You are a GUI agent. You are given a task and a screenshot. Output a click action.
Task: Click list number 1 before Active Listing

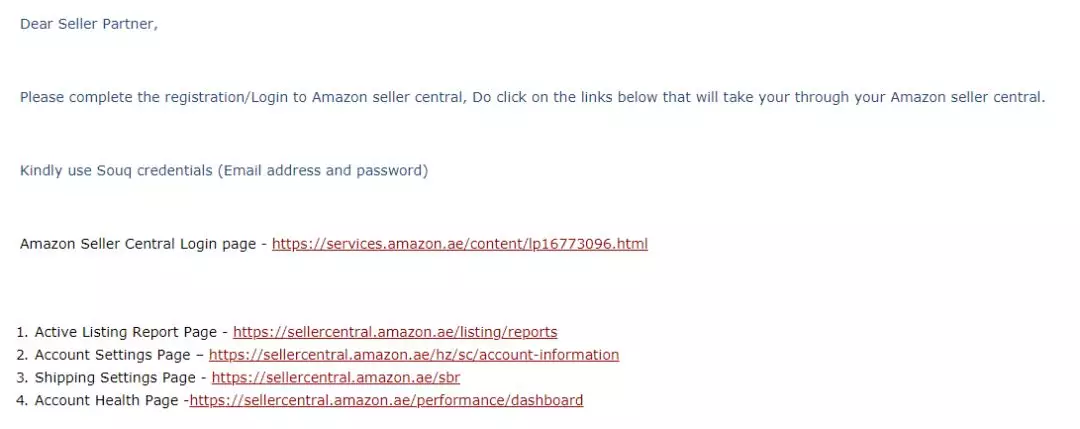(x=21, y=332)
